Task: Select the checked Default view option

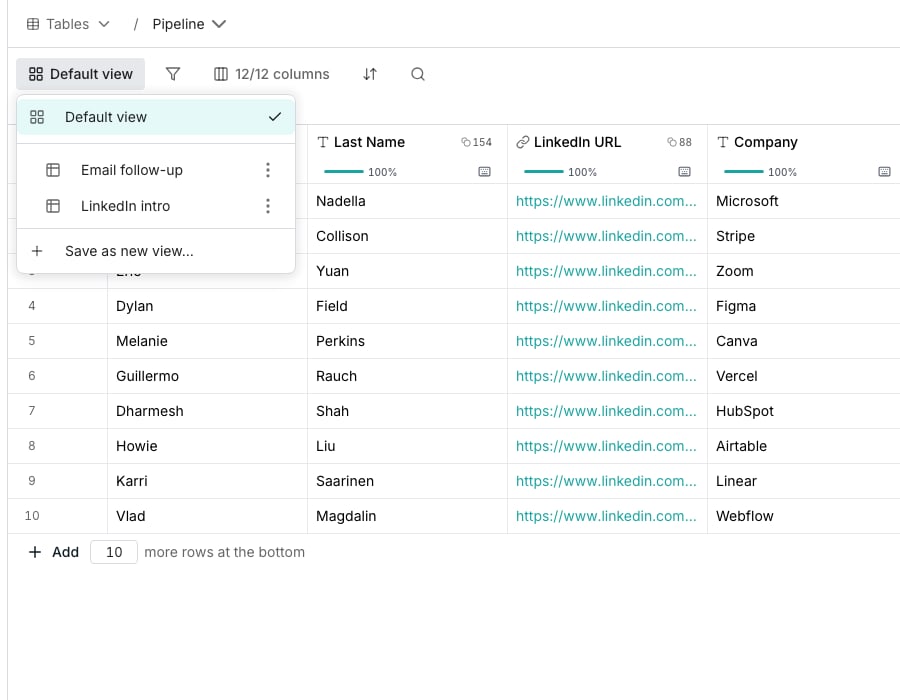Action: [x=156, y=117]
